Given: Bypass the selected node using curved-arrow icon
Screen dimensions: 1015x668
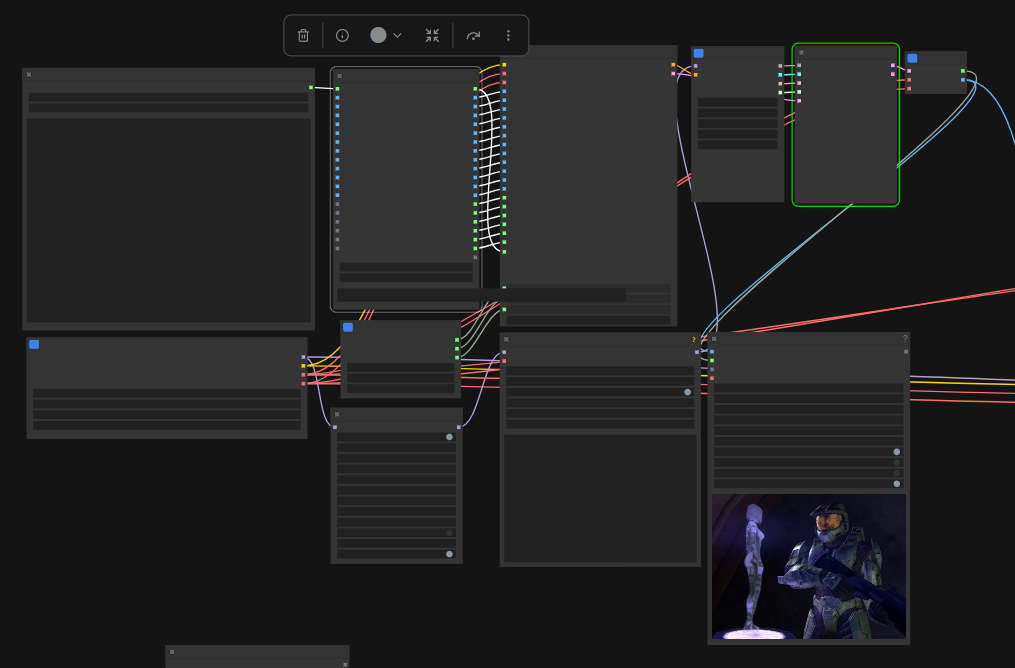Looking at the screenshot, I should pos(473,36).
